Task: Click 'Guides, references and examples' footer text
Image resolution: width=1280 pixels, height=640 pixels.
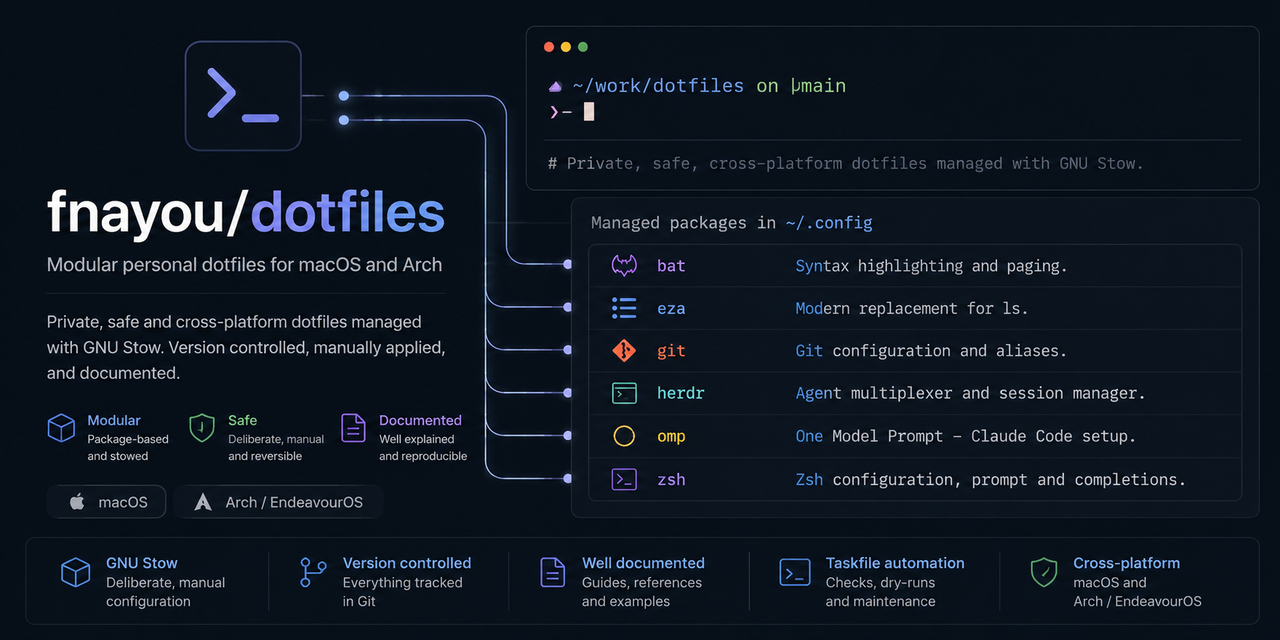Action: coord(642,592)
